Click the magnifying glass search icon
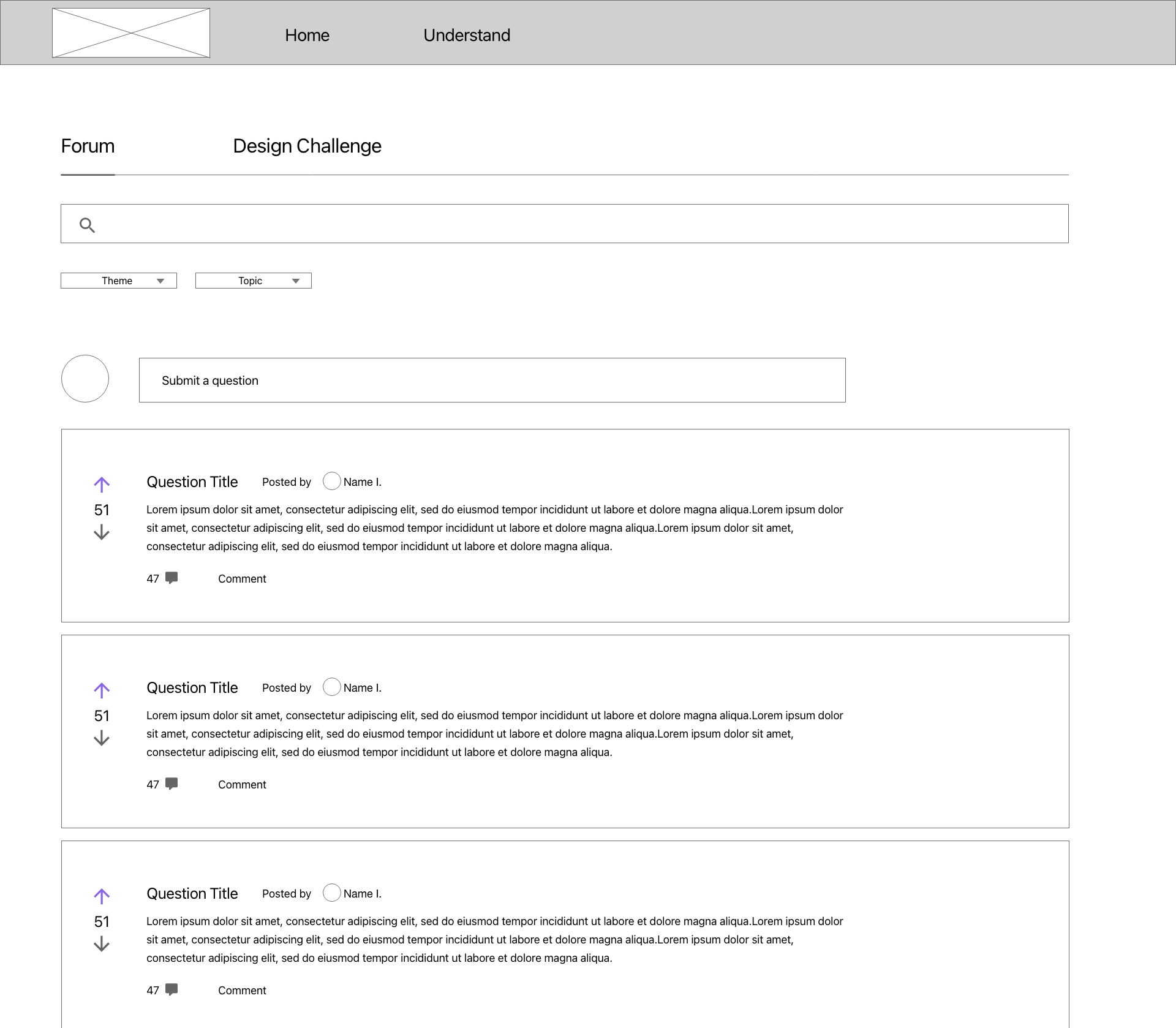Screen dimensions: 1176x1028 [x=88, y=225]
